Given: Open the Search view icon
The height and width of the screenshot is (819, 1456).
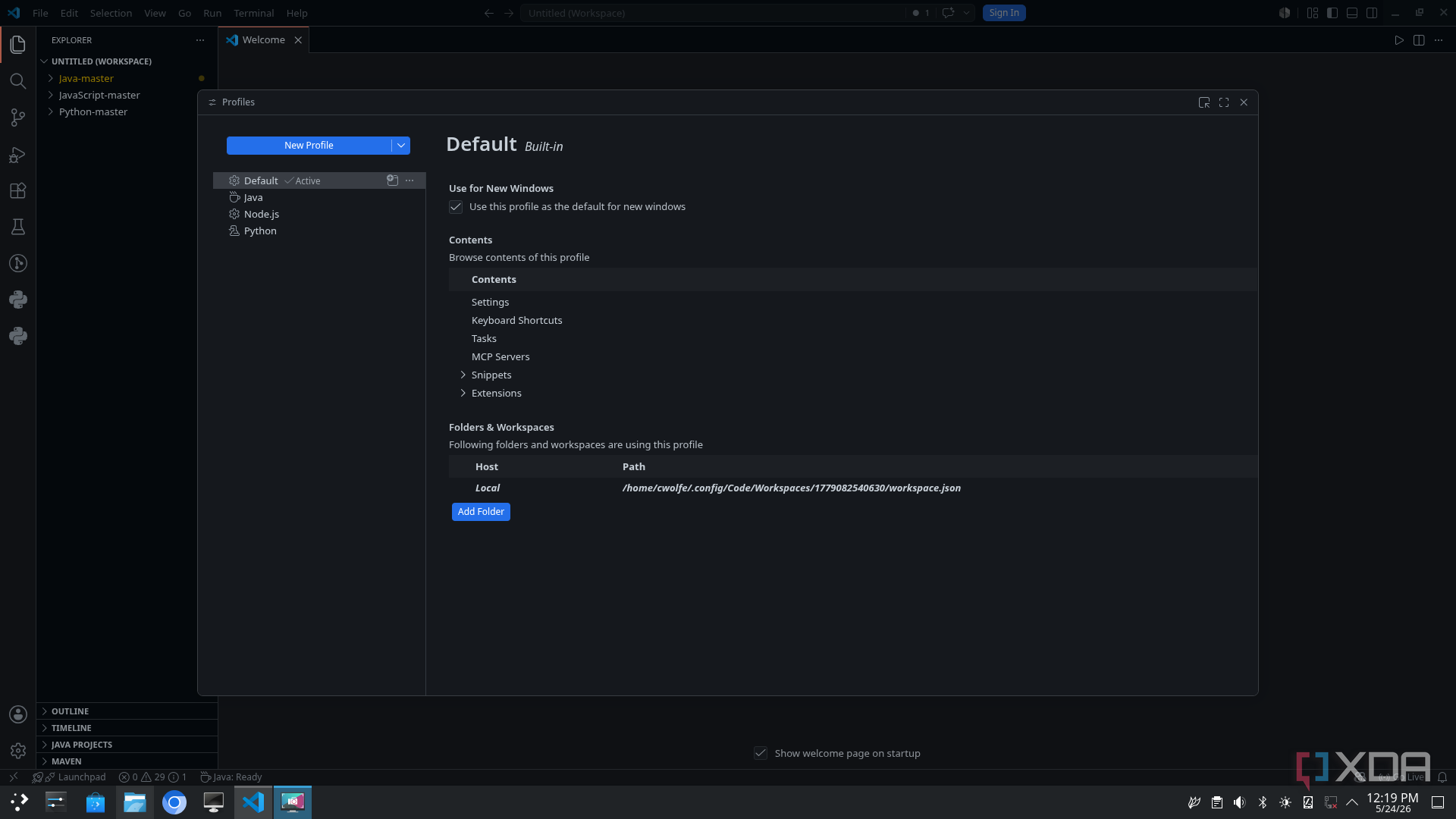Looking at the screenshot, I should tap(18, 81).
